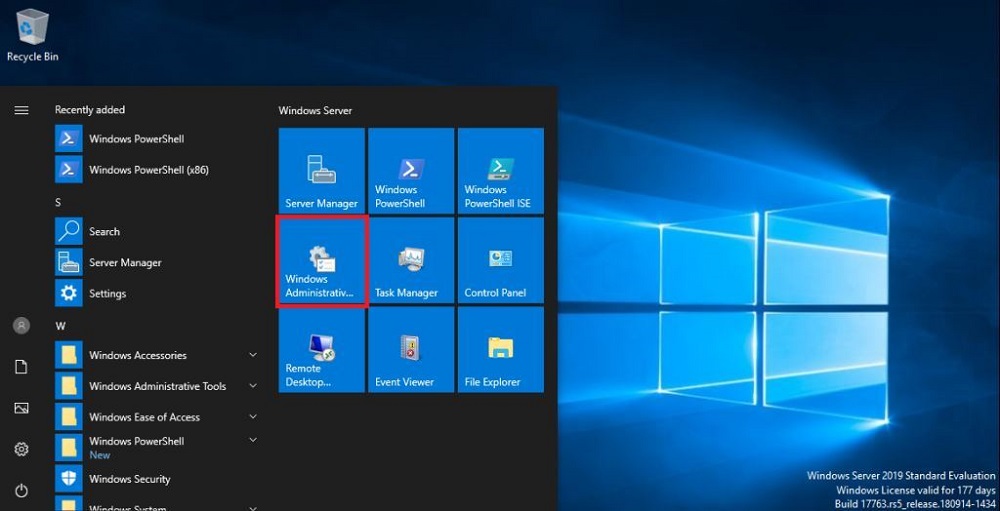The image size is (1000, 511).
Task: Click the user account icon in sidebar
Action: pyautogui.click(x=21, y=326)
